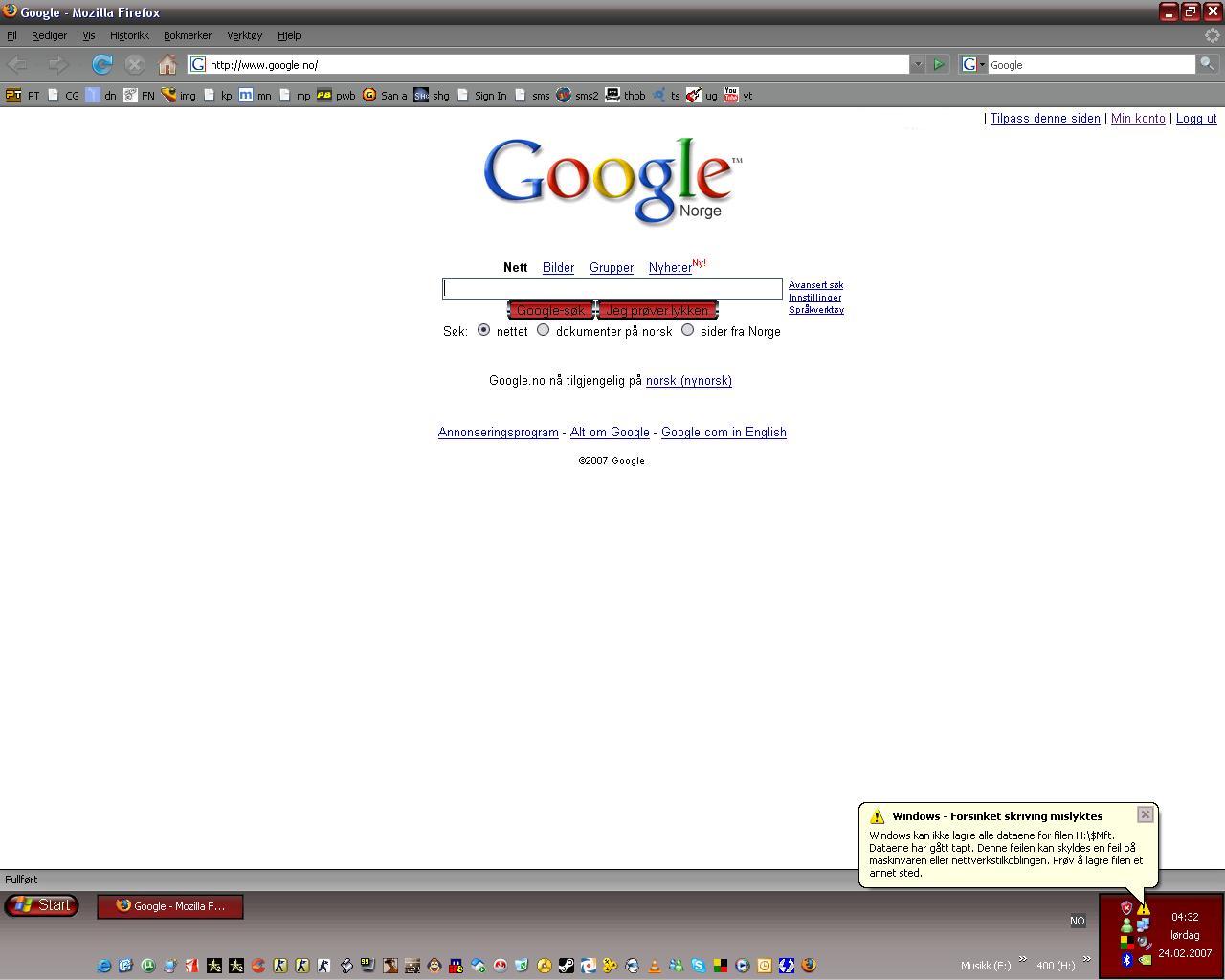Image resolution: width=1225 pixels, height=980 pixels.
Task: Open the Bokmerker menu
Action: pos(188,35)
